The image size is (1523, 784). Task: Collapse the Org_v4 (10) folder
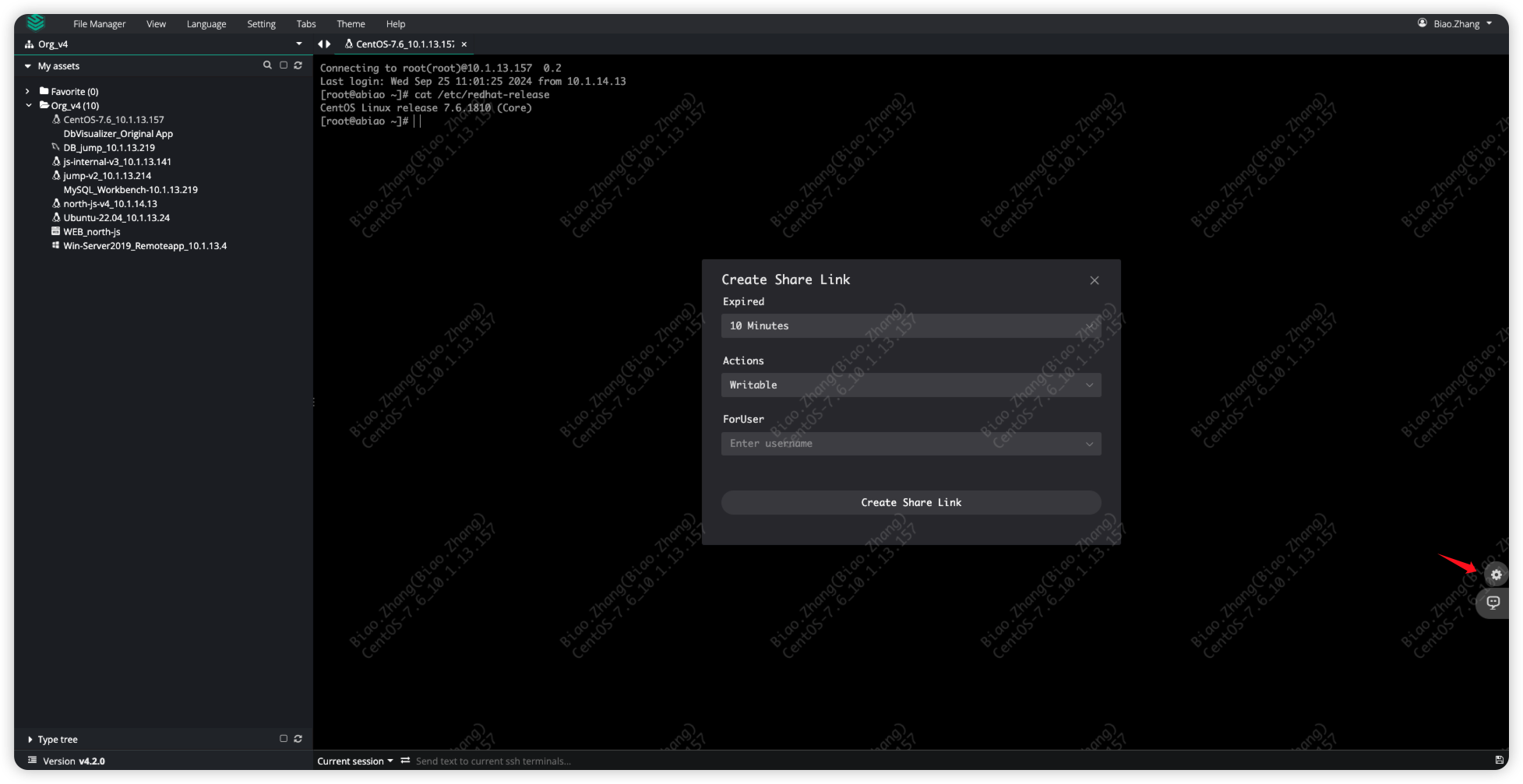pos(29,105)
